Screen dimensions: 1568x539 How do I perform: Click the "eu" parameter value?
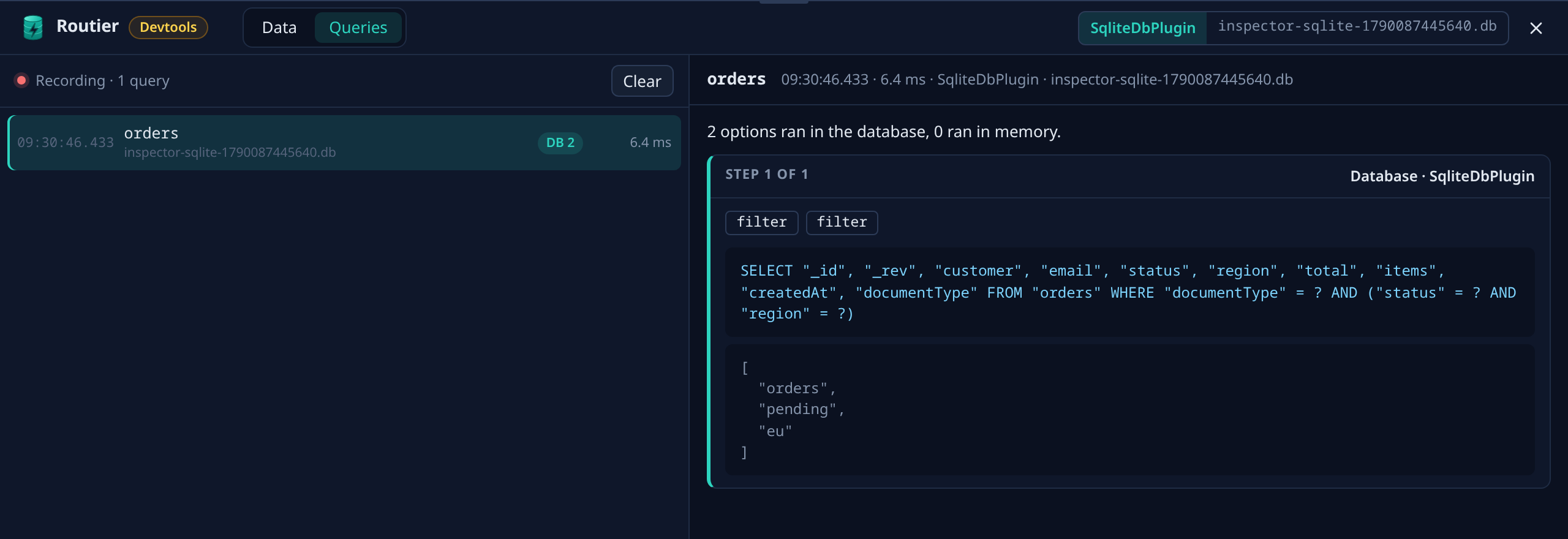click(775, 431)
